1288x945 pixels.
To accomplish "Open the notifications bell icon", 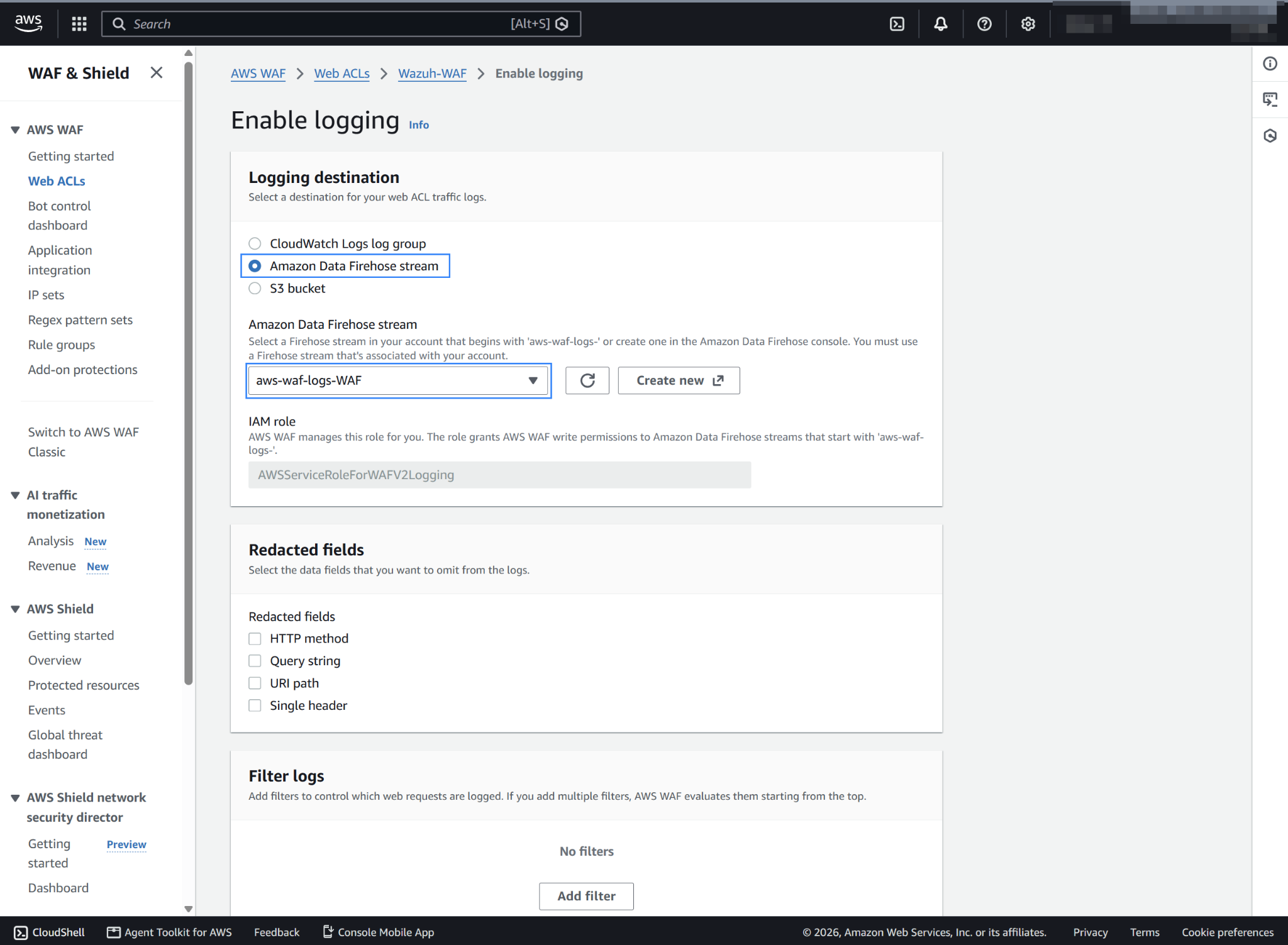I will (x=940, y=24).
